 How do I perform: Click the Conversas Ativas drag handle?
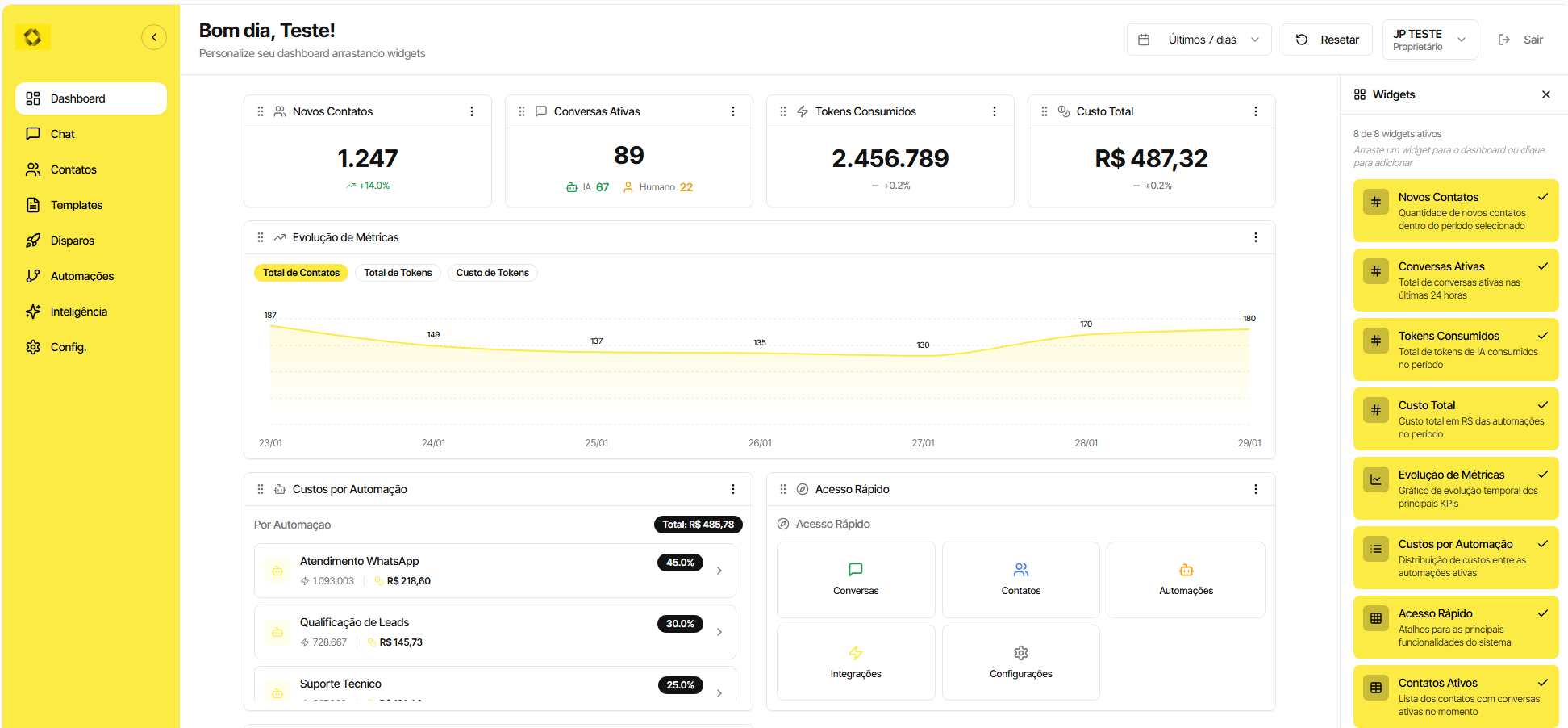(x=522, y=111)
